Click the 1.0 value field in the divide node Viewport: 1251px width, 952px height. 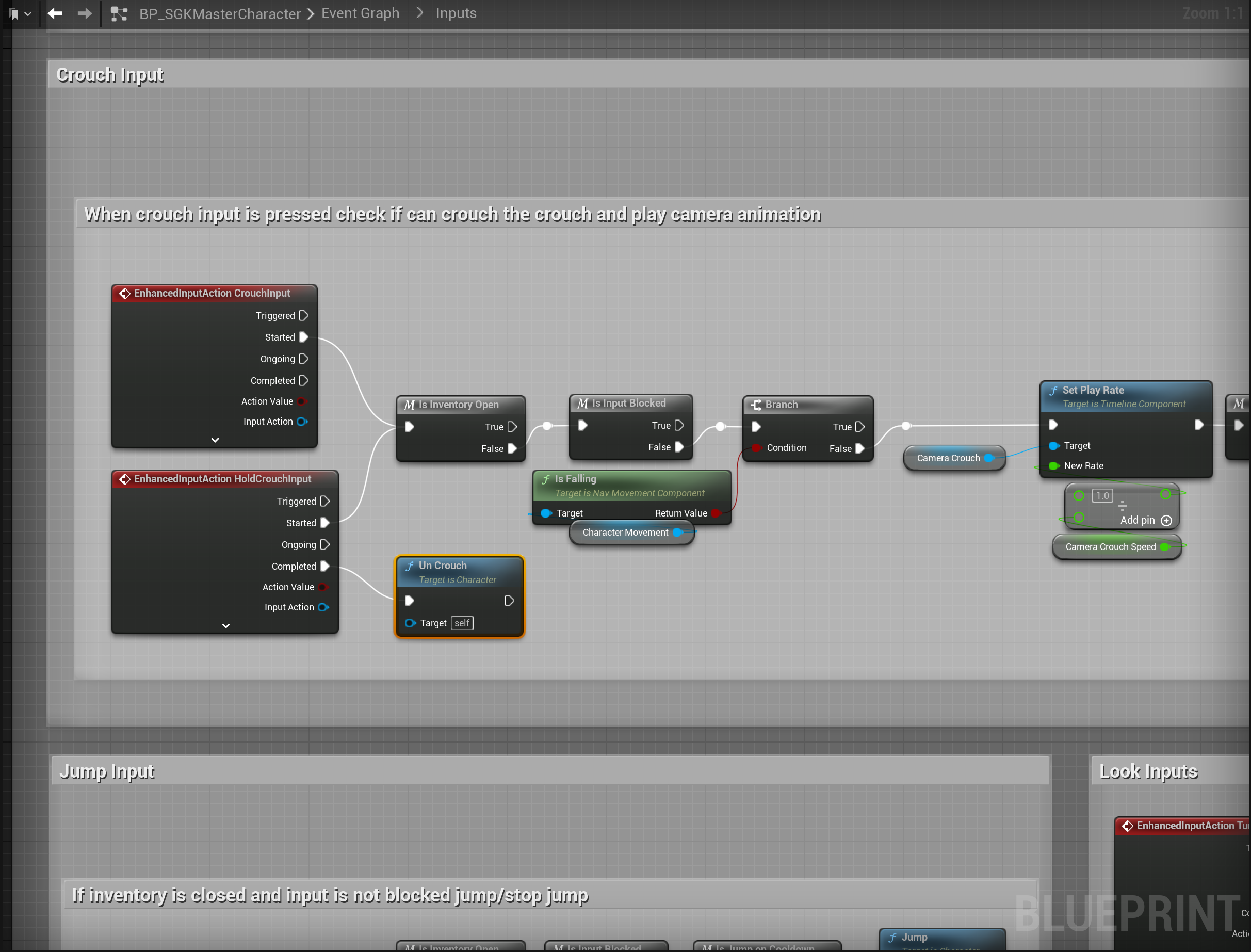click(x=1102, y=496)
